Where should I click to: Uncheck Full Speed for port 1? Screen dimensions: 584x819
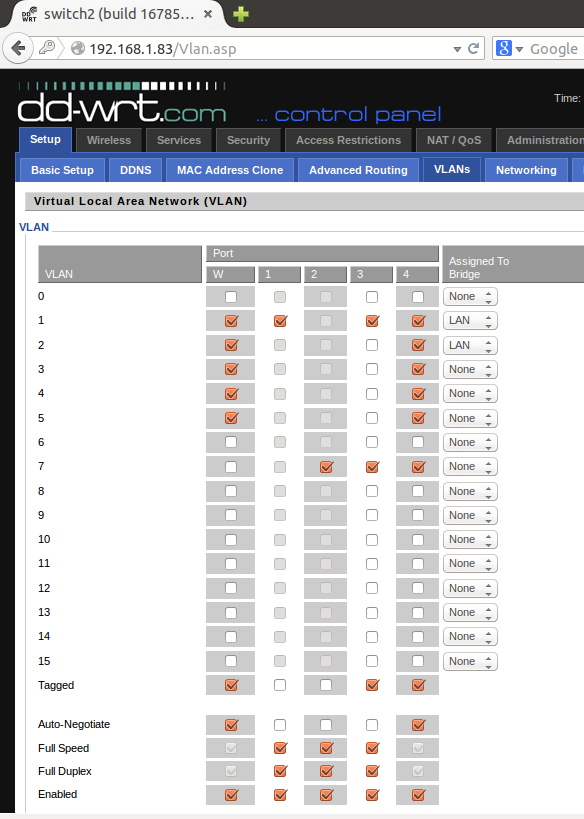[x=281, y=748]
